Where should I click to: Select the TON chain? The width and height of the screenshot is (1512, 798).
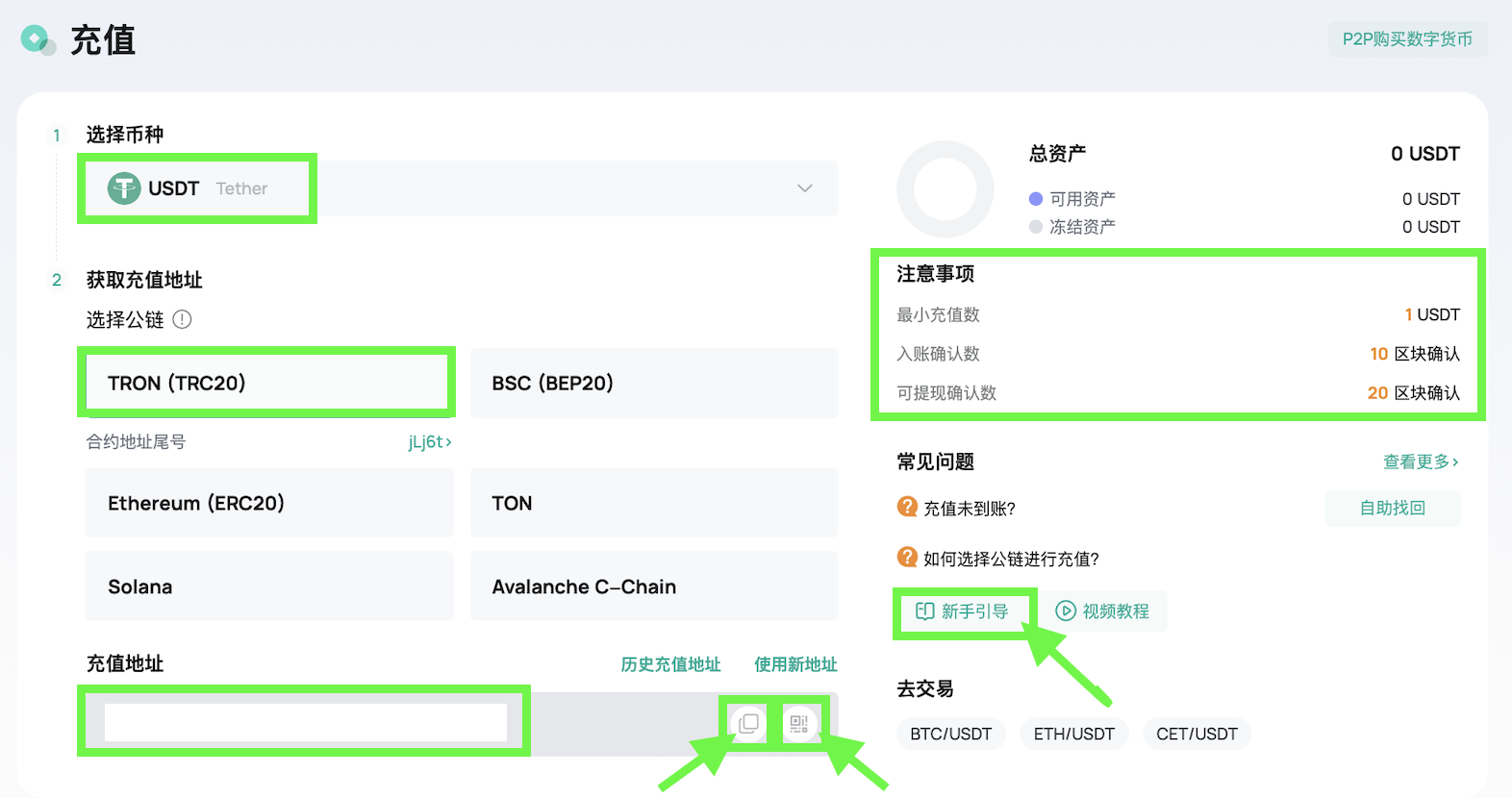(x=654, y=503)
